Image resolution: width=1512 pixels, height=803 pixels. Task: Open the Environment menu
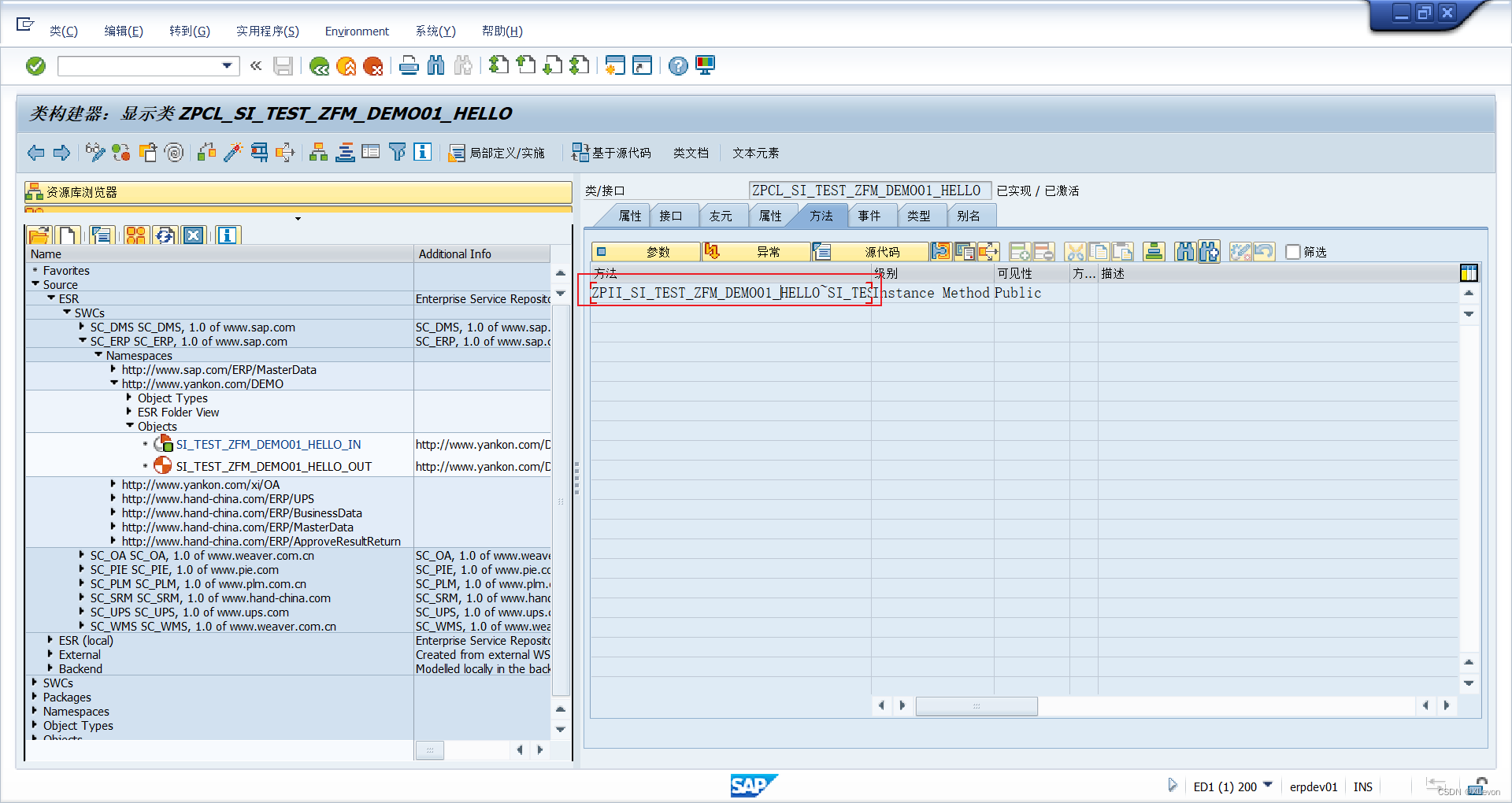356,31
